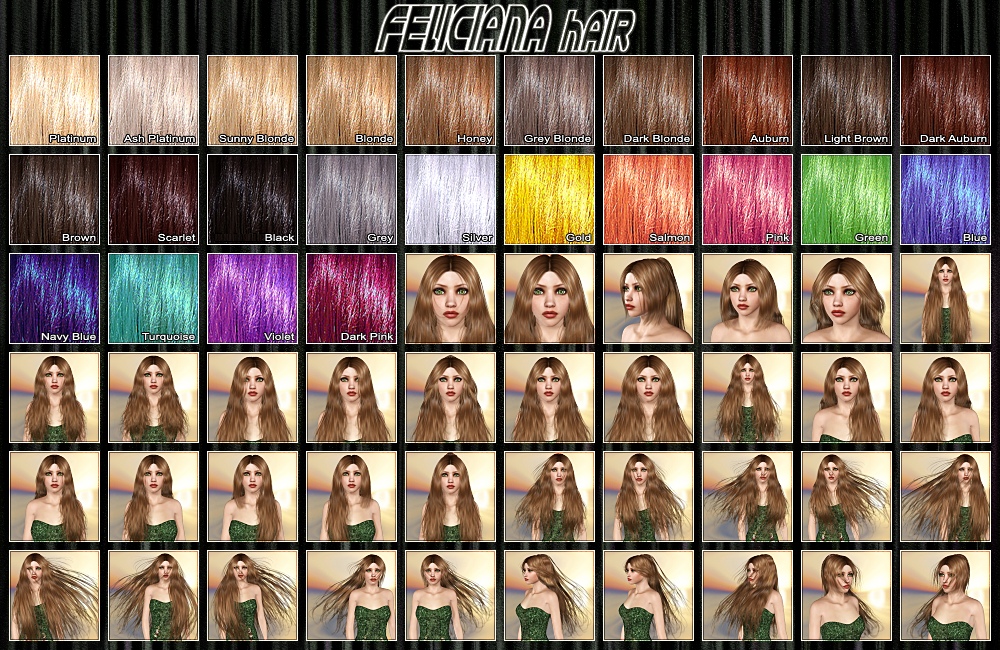The image size is (1000, 650).
Task: Choose the Pink swatch
Action: click(747, 199)
